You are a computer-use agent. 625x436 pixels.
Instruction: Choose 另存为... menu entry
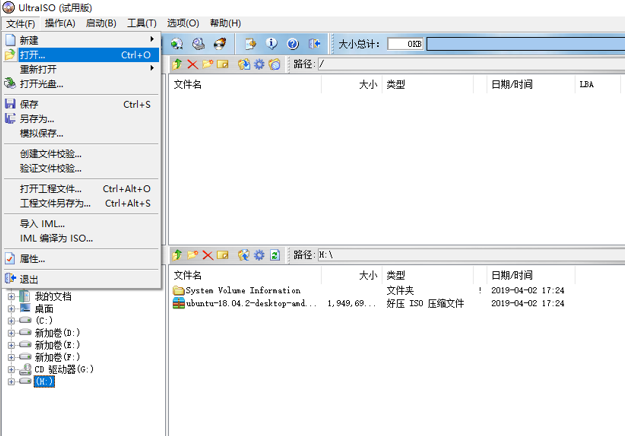(82, 119)
